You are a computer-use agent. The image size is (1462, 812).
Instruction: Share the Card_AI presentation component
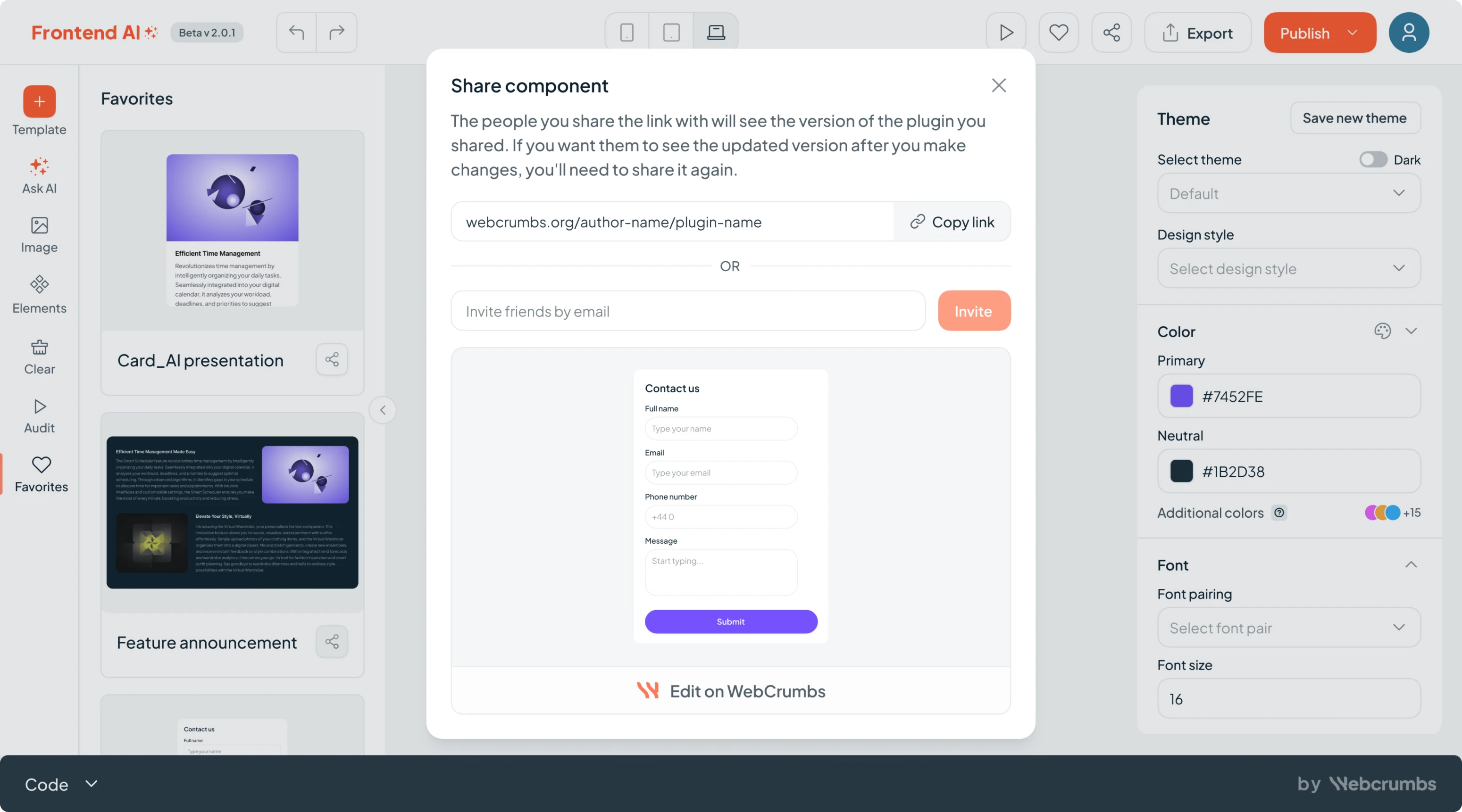[x=332, y=359]
